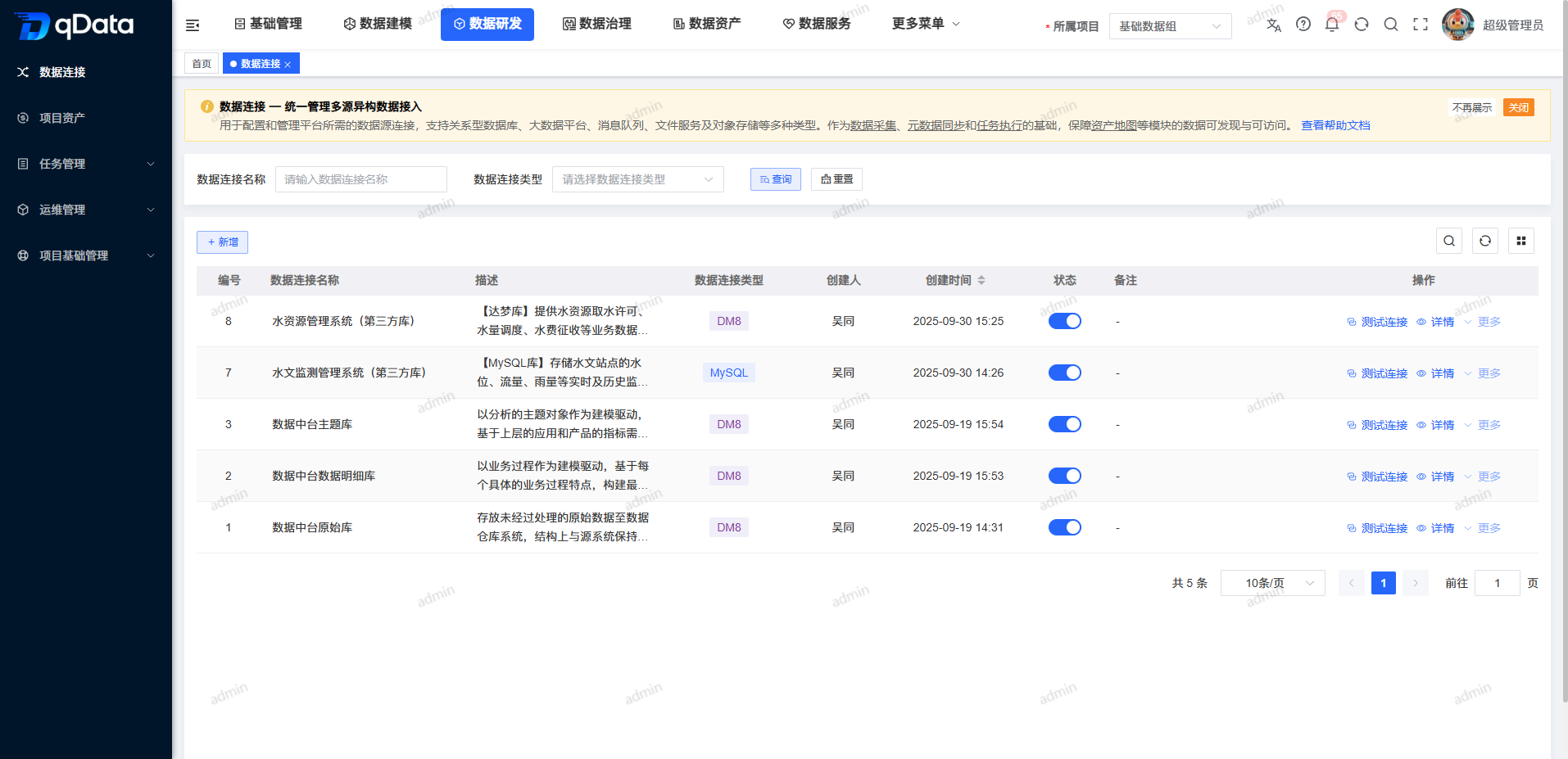
Task: Close the 数据连接 tab with x
Action: (288, 64)
